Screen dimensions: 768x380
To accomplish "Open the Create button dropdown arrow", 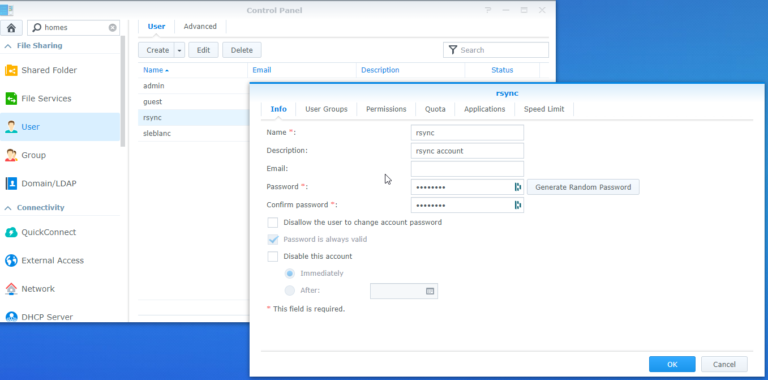I will [179, 50].
